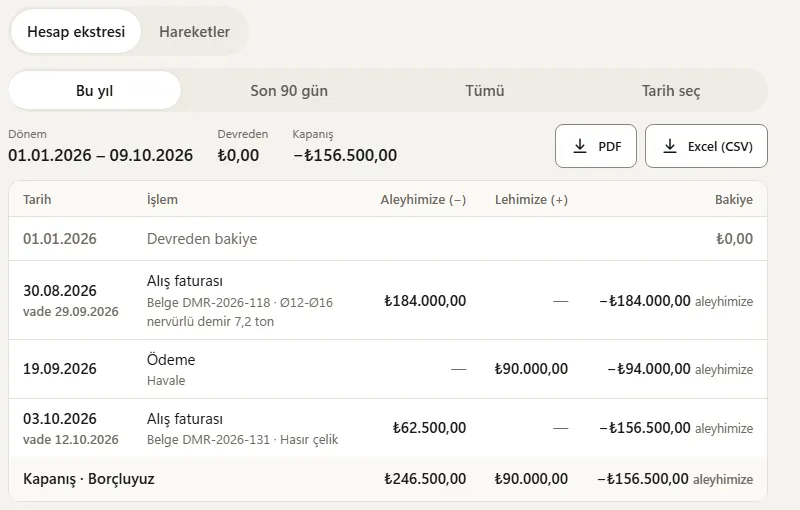Click the İşlem column header
The image size is (800, 510).
pyautogui.click(x=162, y=199)
